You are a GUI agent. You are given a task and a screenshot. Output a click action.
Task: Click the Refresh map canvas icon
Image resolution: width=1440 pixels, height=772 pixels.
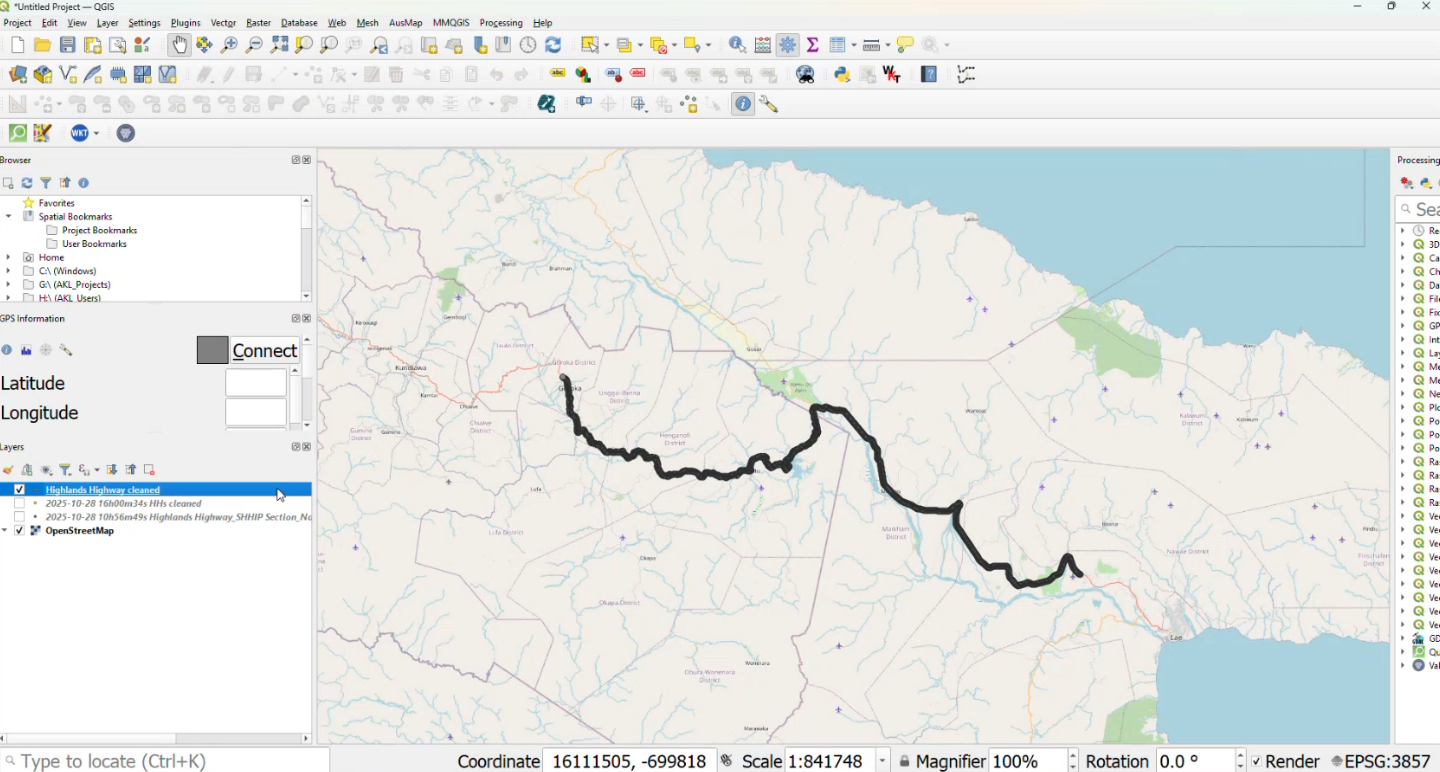point(553,45)
